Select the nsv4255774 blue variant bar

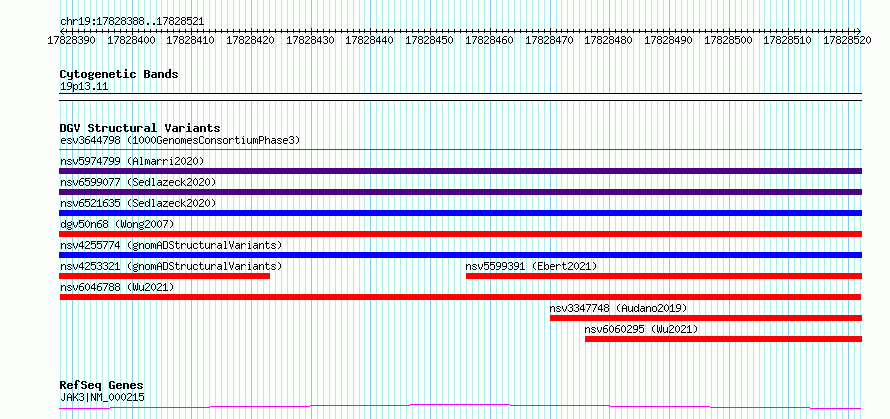click(460, 255)
